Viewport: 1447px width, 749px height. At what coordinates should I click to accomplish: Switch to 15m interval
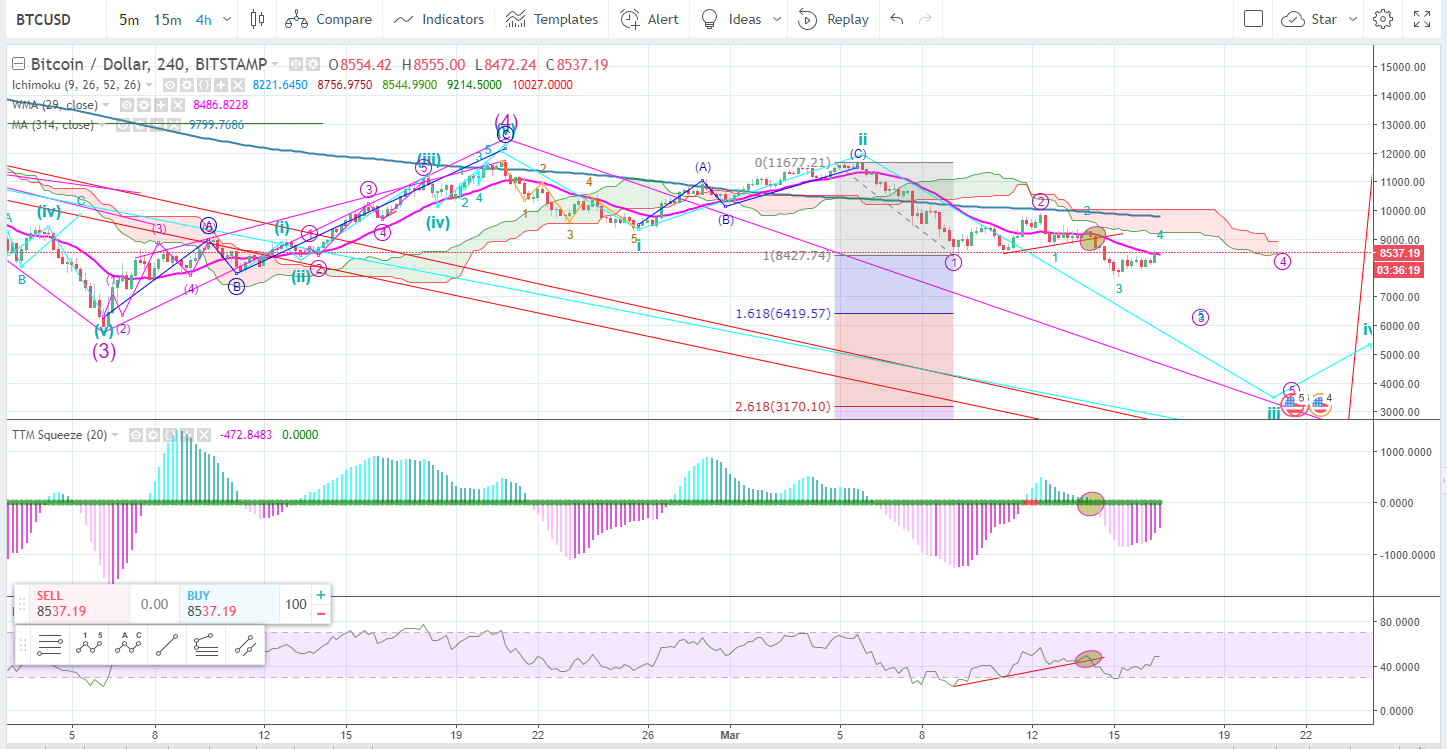(x=168, y=19)
